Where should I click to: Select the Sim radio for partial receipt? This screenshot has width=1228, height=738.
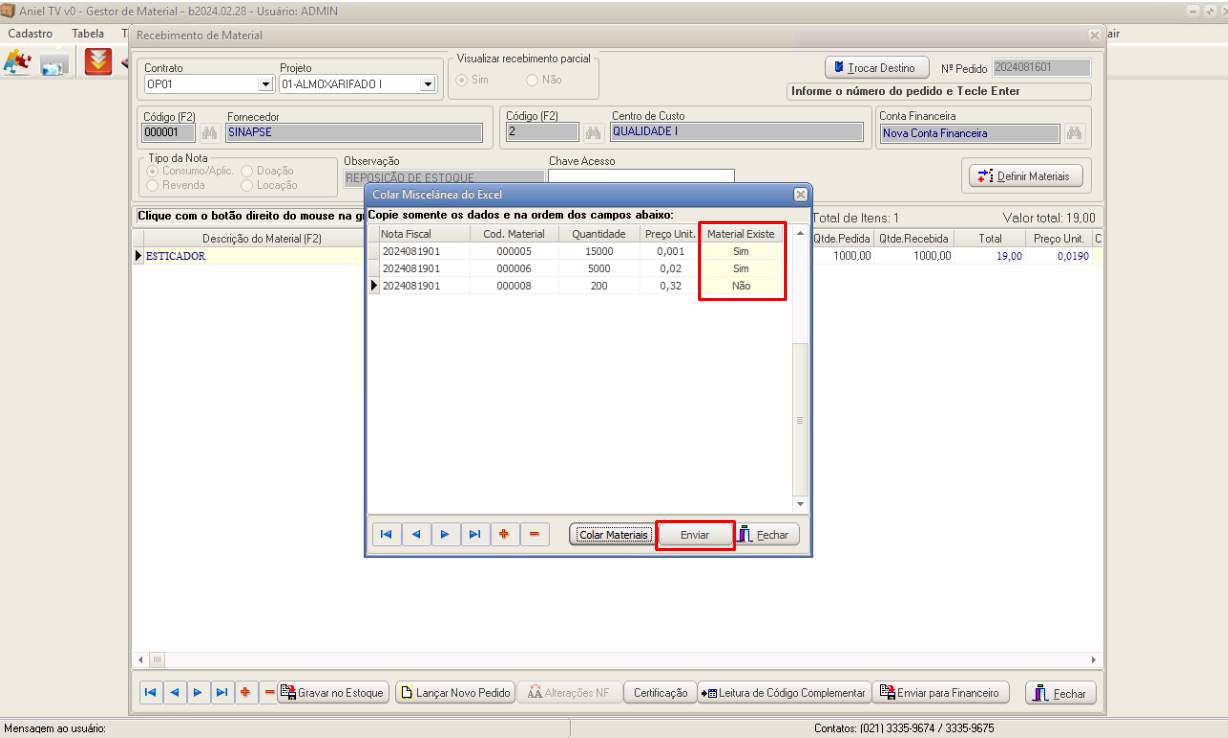[x=462, y=80]
